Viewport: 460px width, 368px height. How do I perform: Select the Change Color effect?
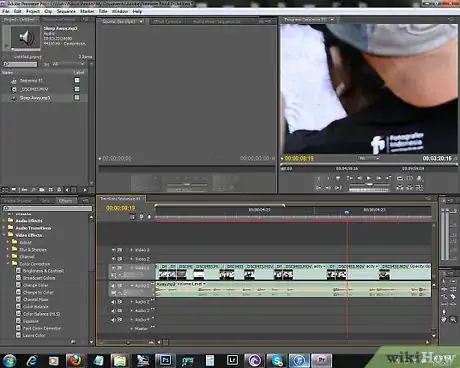tap(35, 285)
